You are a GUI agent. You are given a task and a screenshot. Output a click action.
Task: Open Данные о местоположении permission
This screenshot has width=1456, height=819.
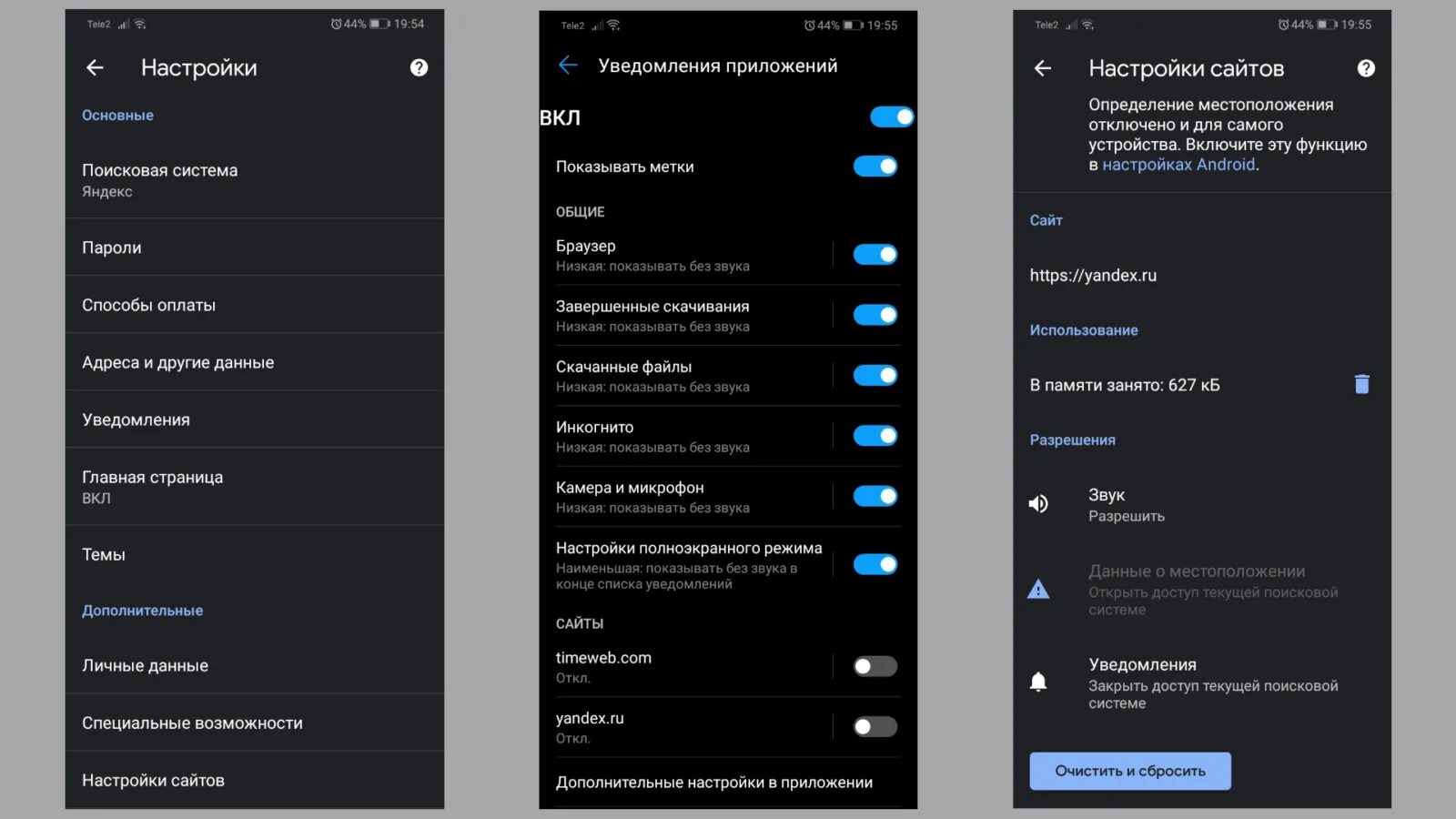(1202, 589)
